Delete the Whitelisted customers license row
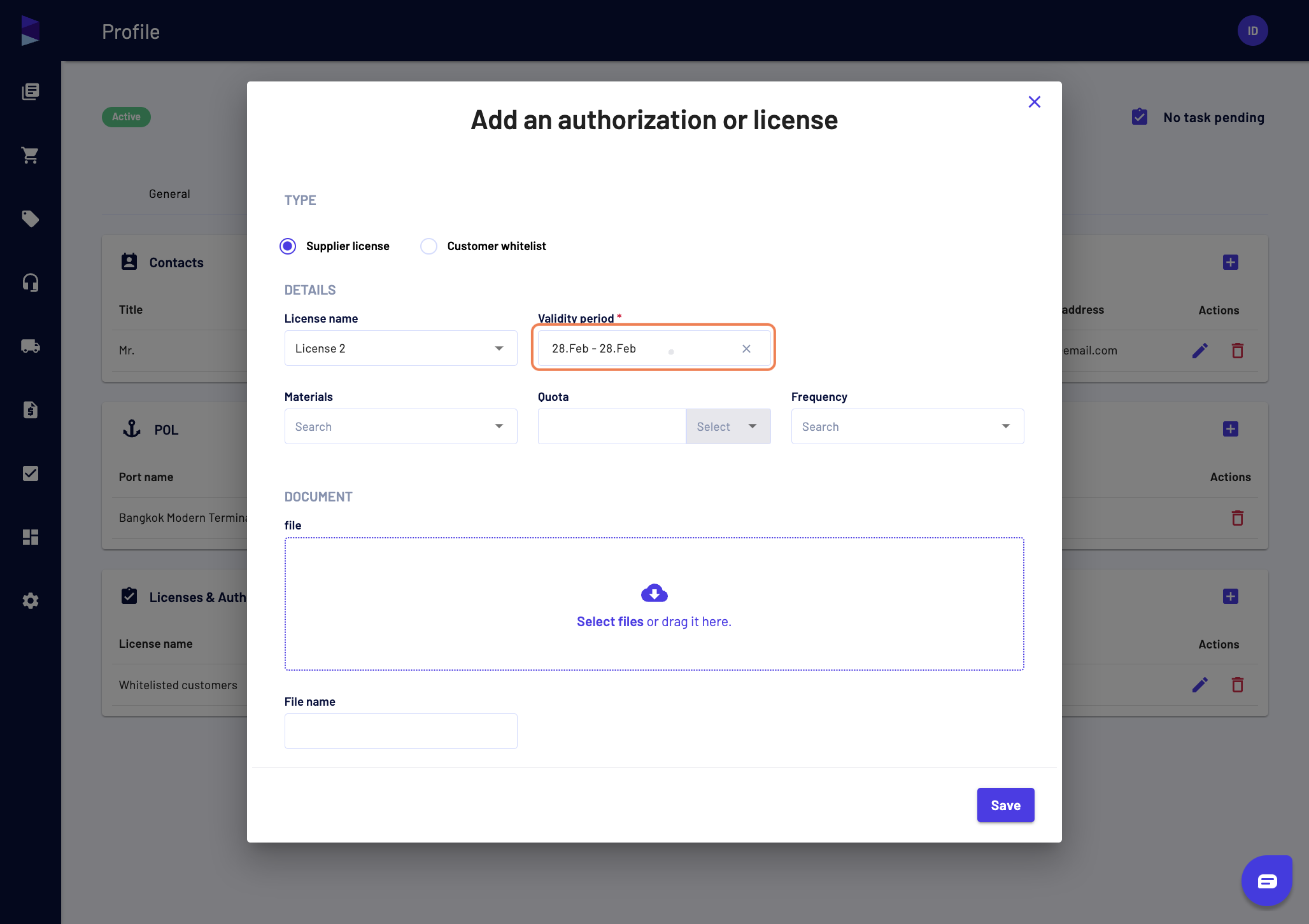 pyautogui.click(x=1238, y=685)
